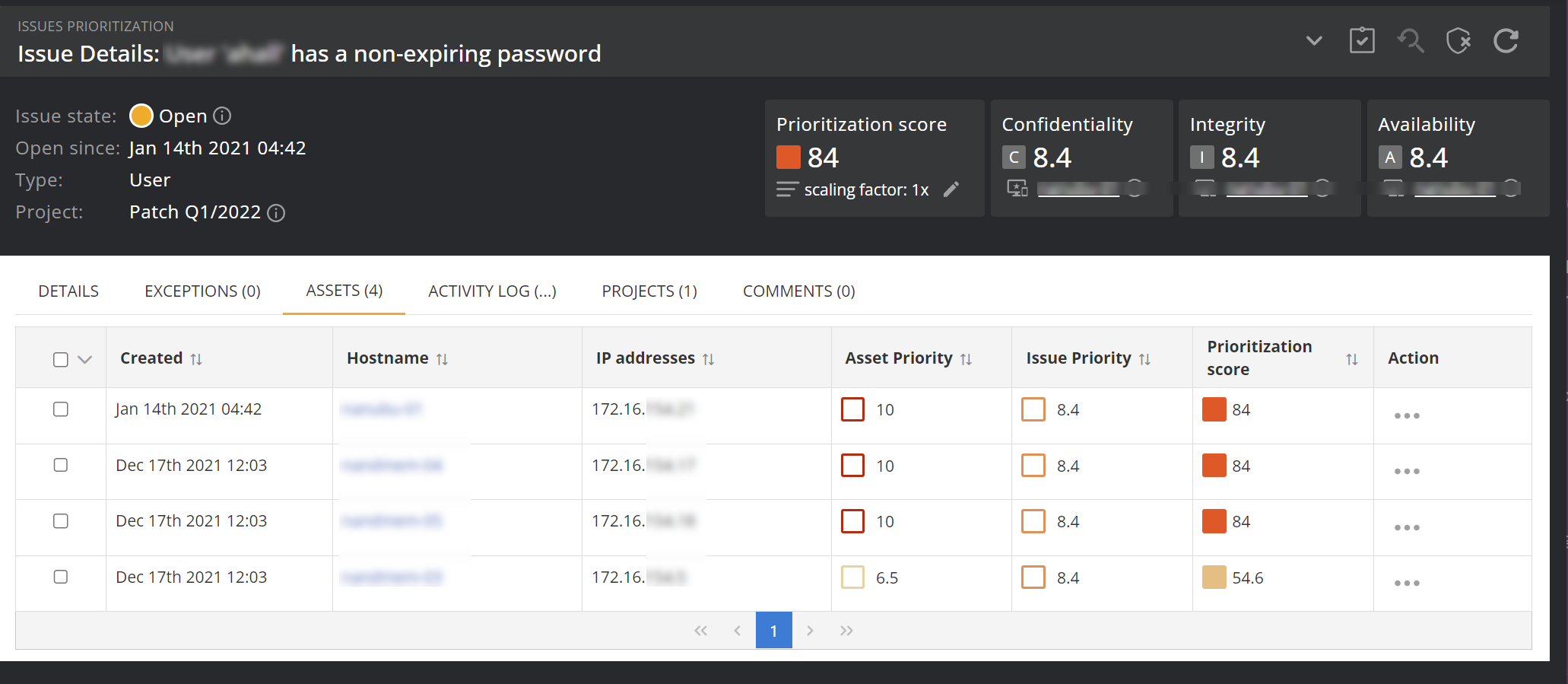Select the checkbox for the 54.6 score row
The height and width of the screenshot is (684, 1568).
click(x=61, y=577)
